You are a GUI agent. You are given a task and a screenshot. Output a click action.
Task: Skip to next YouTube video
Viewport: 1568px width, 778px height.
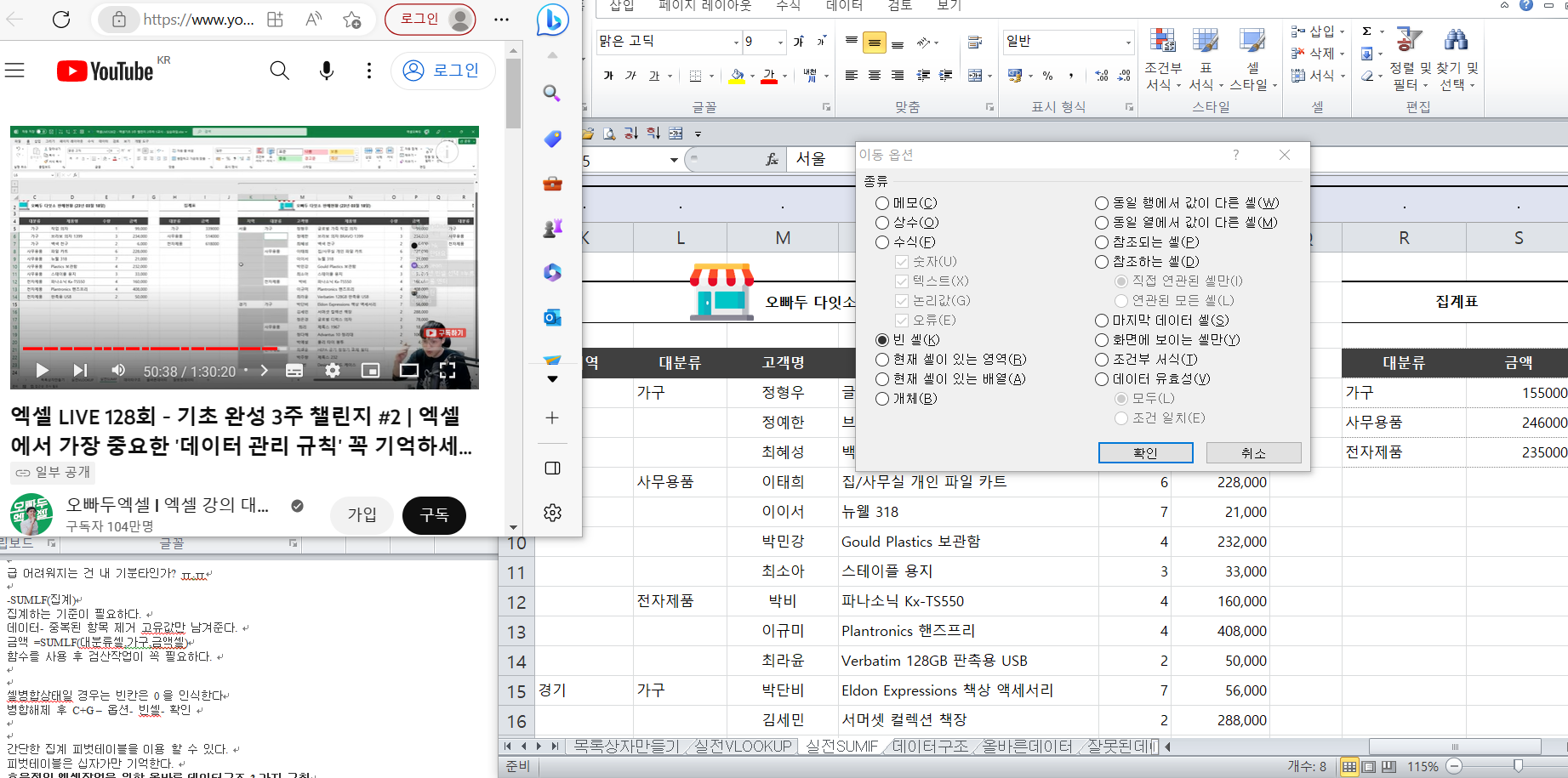(80, 371)
